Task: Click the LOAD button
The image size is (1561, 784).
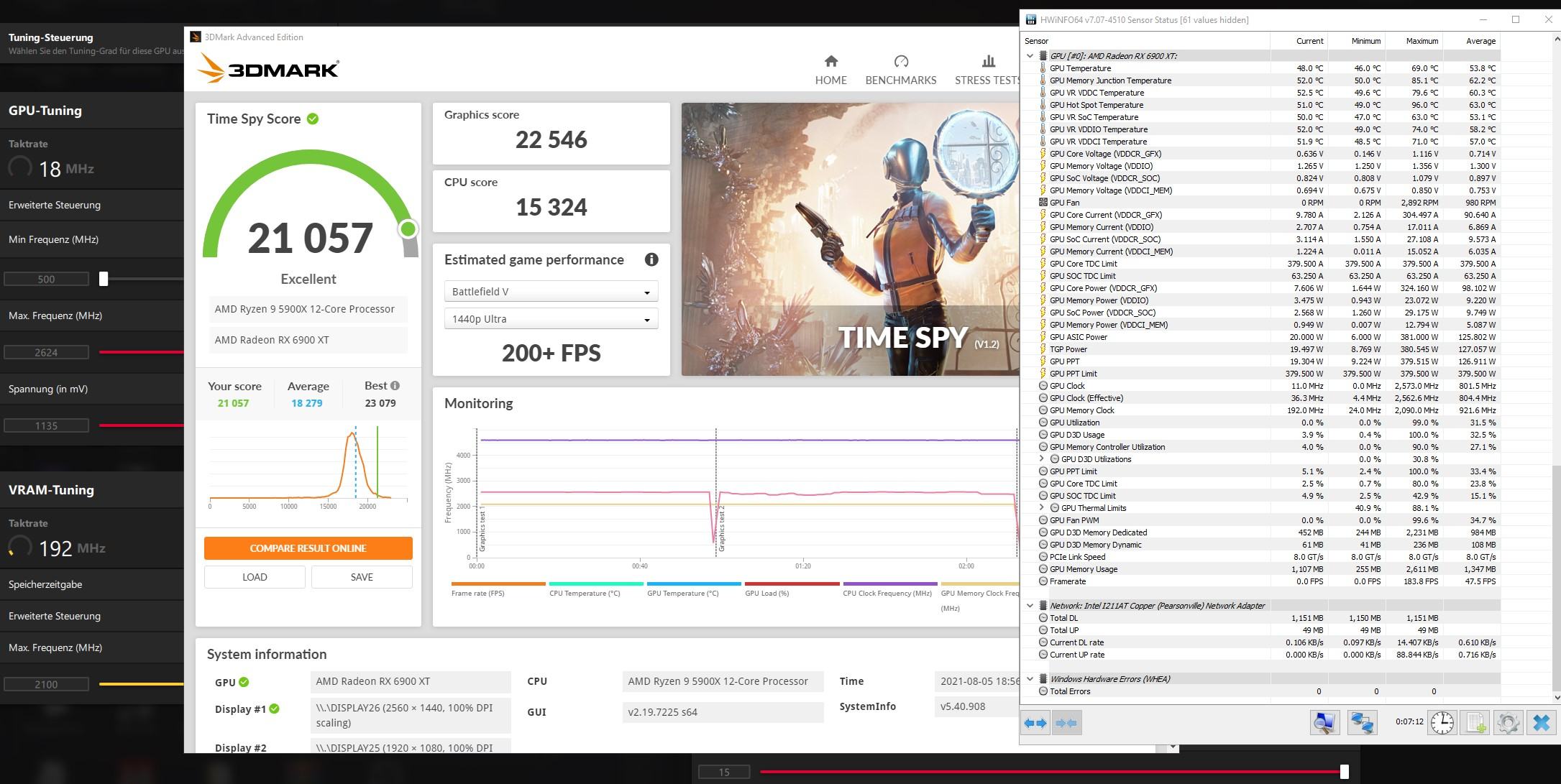Action: pyautogui.click(x=255, y=577)
